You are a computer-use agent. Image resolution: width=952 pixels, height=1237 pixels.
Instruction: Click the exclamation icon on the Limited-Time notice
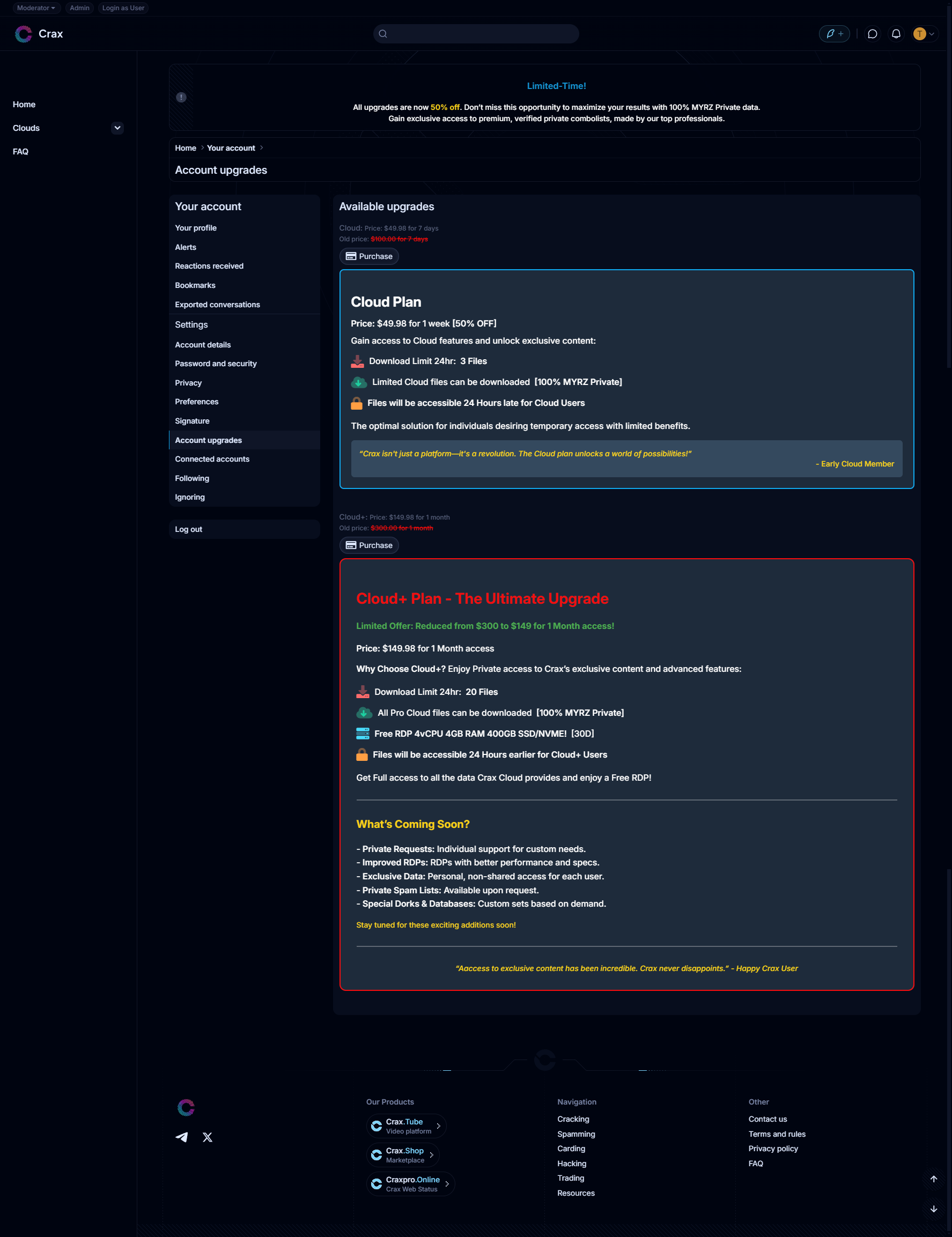(x=181, y=98)
